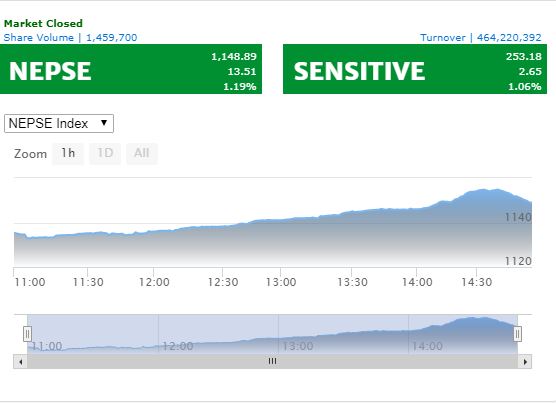The image size is (556, 403).
Task: Click the 14:30 chart axis label
Action: click(477, 282)
